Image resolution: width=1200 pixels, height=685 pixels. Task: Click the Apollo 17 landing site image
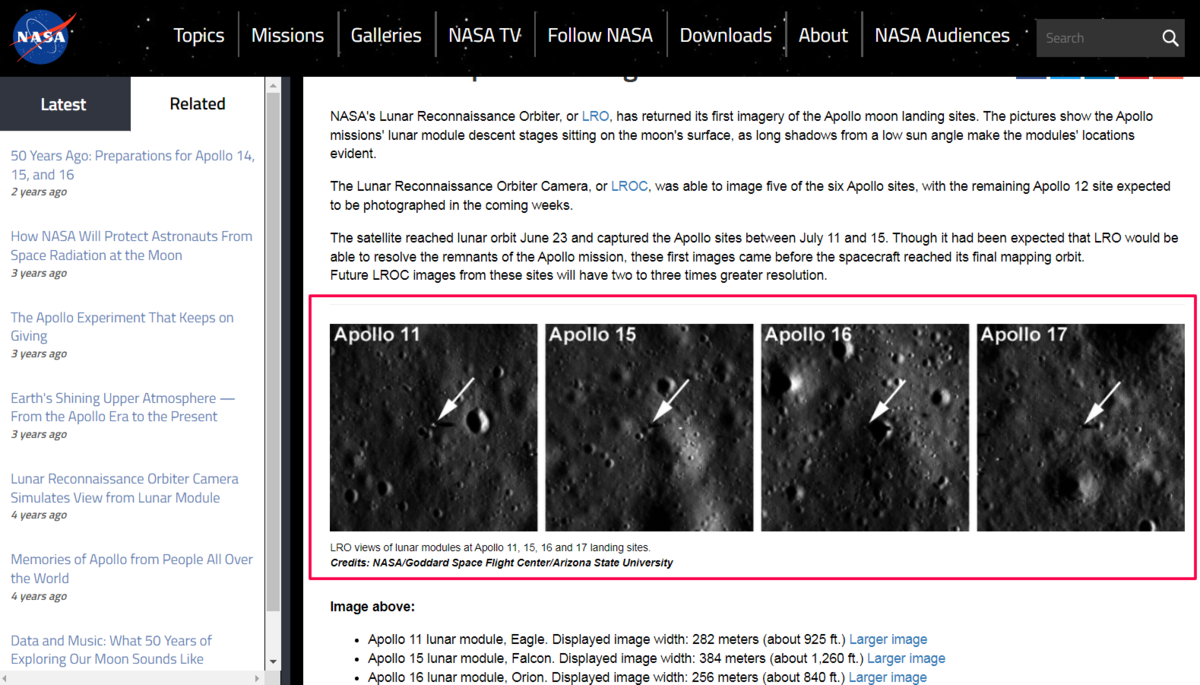pyautogui.click(x=1080, y=427)
